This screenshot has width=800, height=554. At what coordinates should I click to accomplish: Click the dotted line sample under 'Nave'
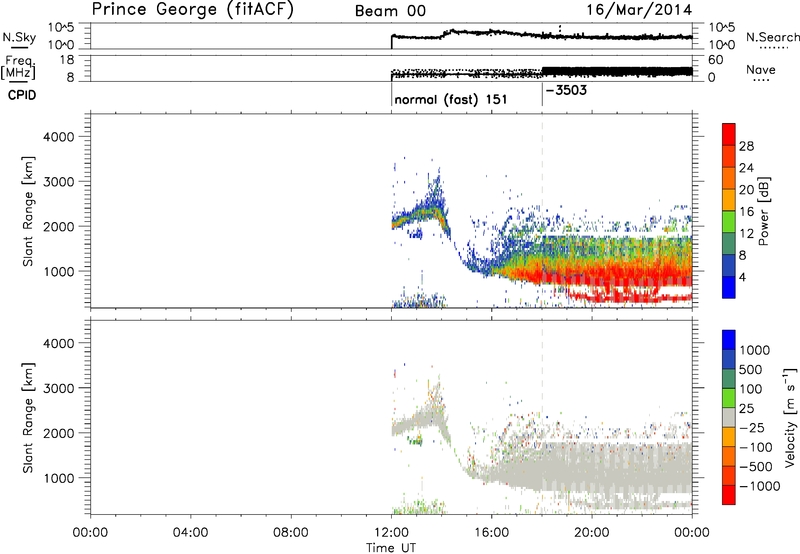tap(762, 80)
